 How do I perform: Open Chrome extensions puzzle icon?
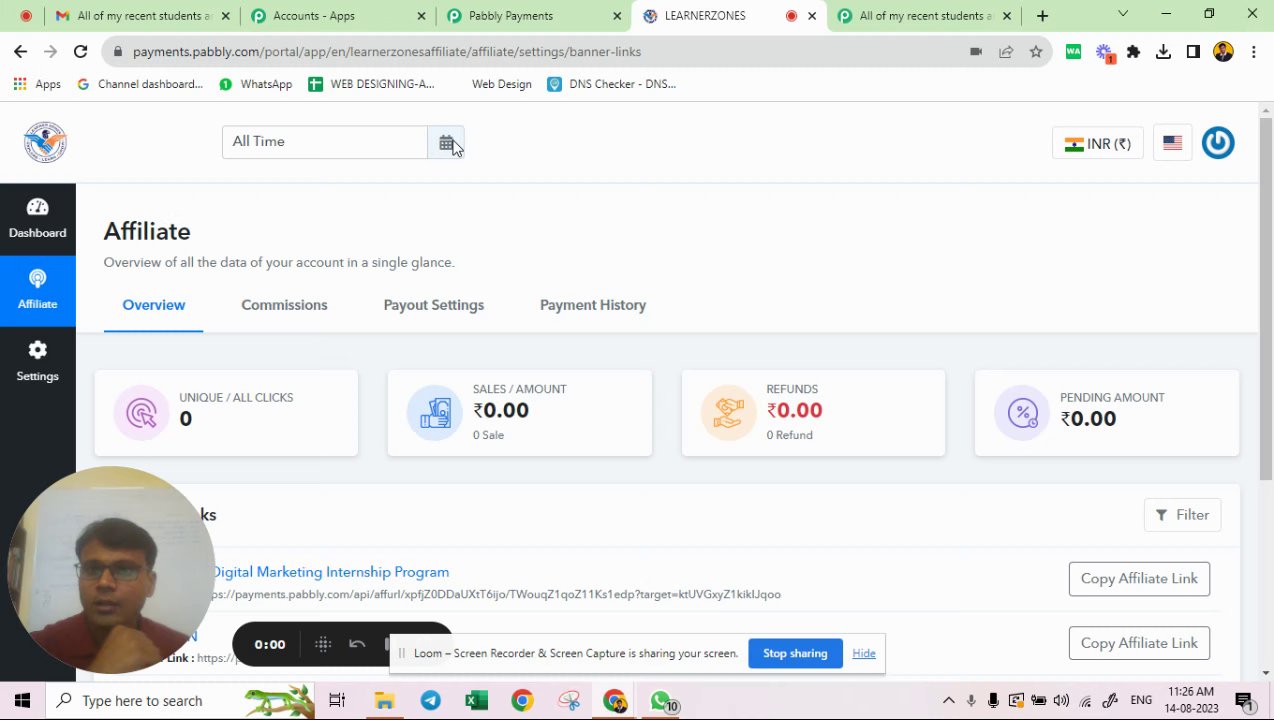(x=1133, y=52)
